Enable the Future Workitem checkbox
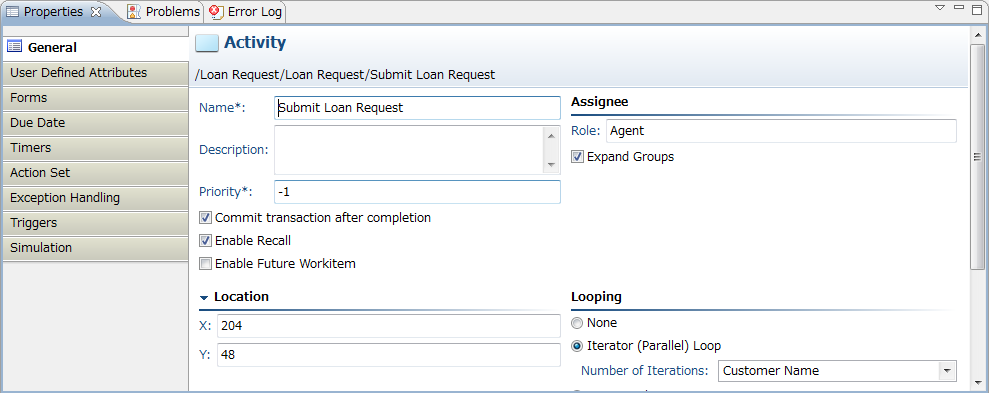This screenshot has width=989, height=393. coord(205,264)
